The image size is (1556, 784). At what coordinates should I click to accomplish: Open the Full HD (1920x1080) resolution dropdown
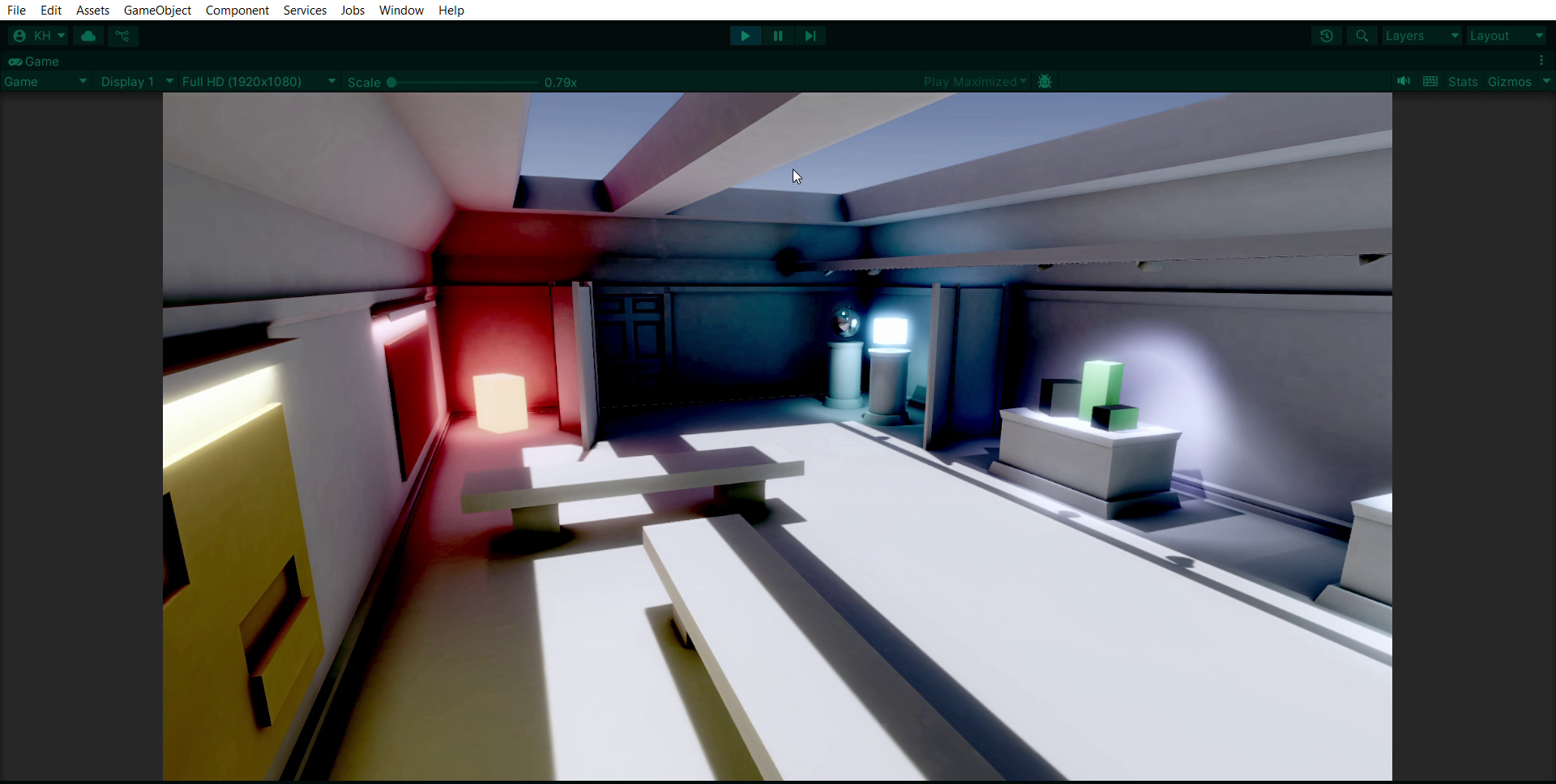(x=259, y=82)
